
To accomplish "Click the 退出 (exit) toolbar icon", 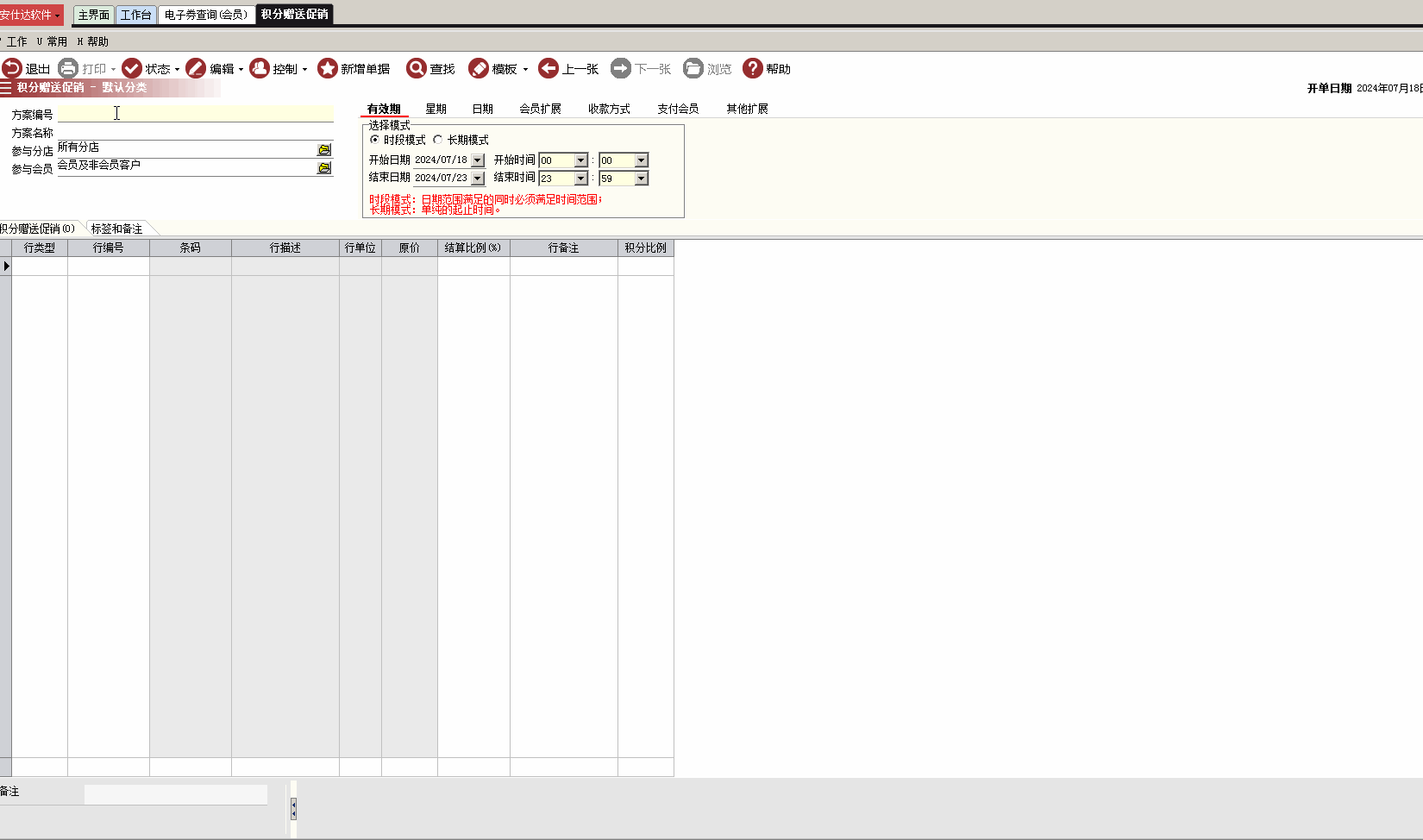I will pyautogui.click(x=12, y=68).
